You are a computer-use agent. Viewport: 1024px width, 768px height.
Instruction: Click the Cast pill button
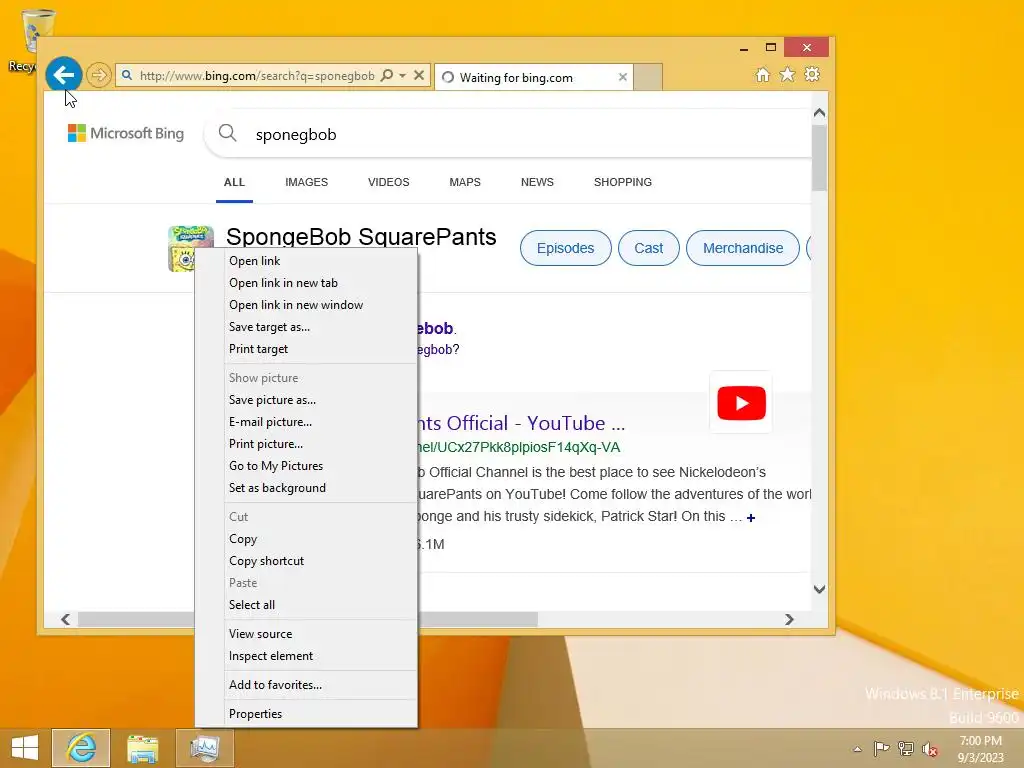648,248
